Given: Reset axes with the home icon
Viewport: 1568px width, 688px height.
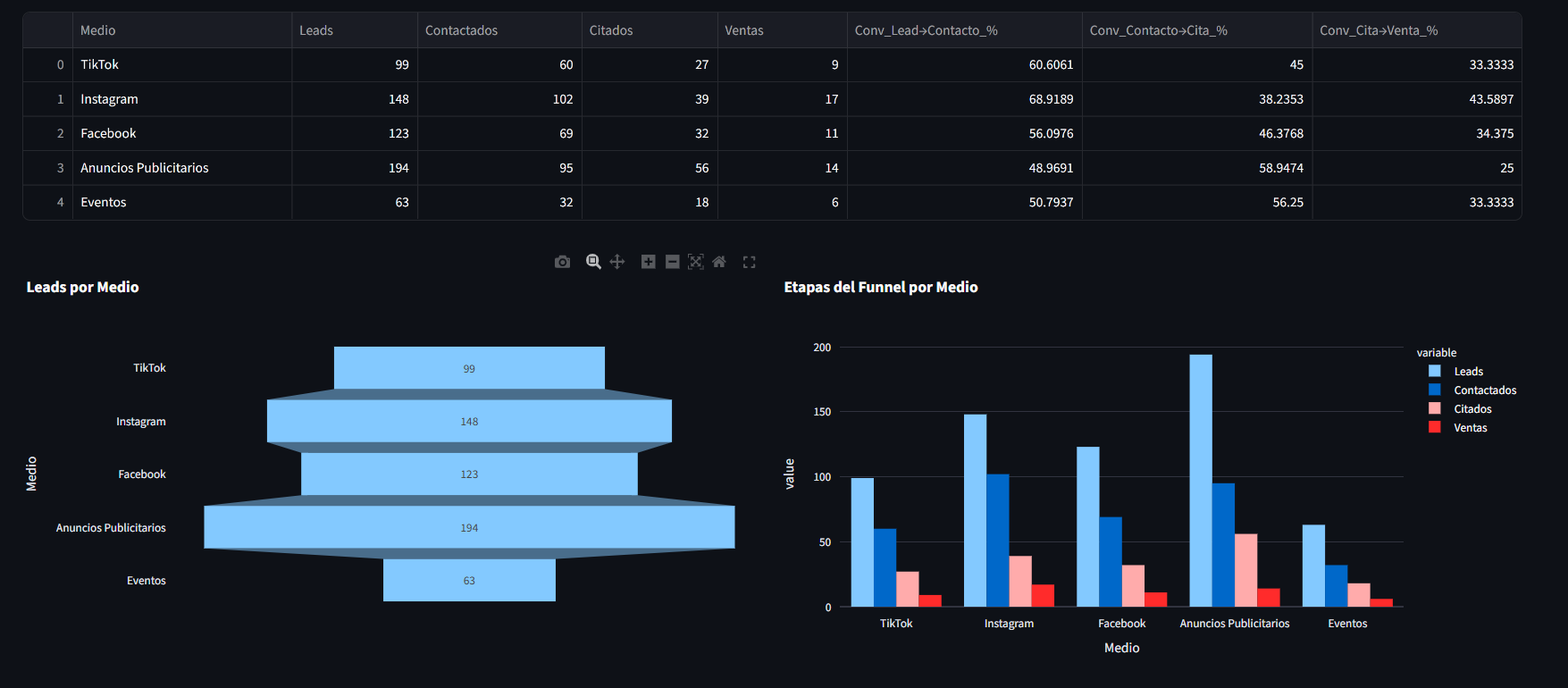Looking at the screenshot, I should (x=719, y=262).
